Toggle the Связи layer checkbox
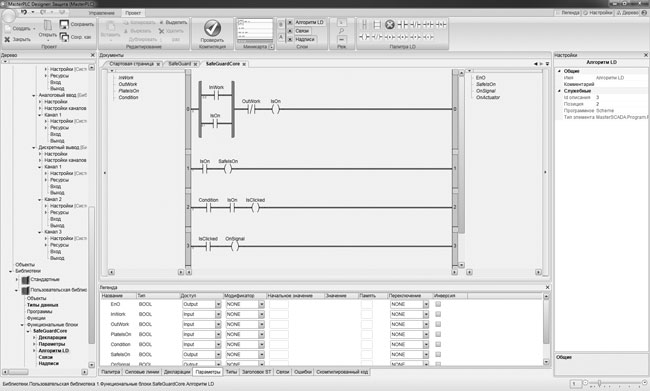 (x=290, y=31)
